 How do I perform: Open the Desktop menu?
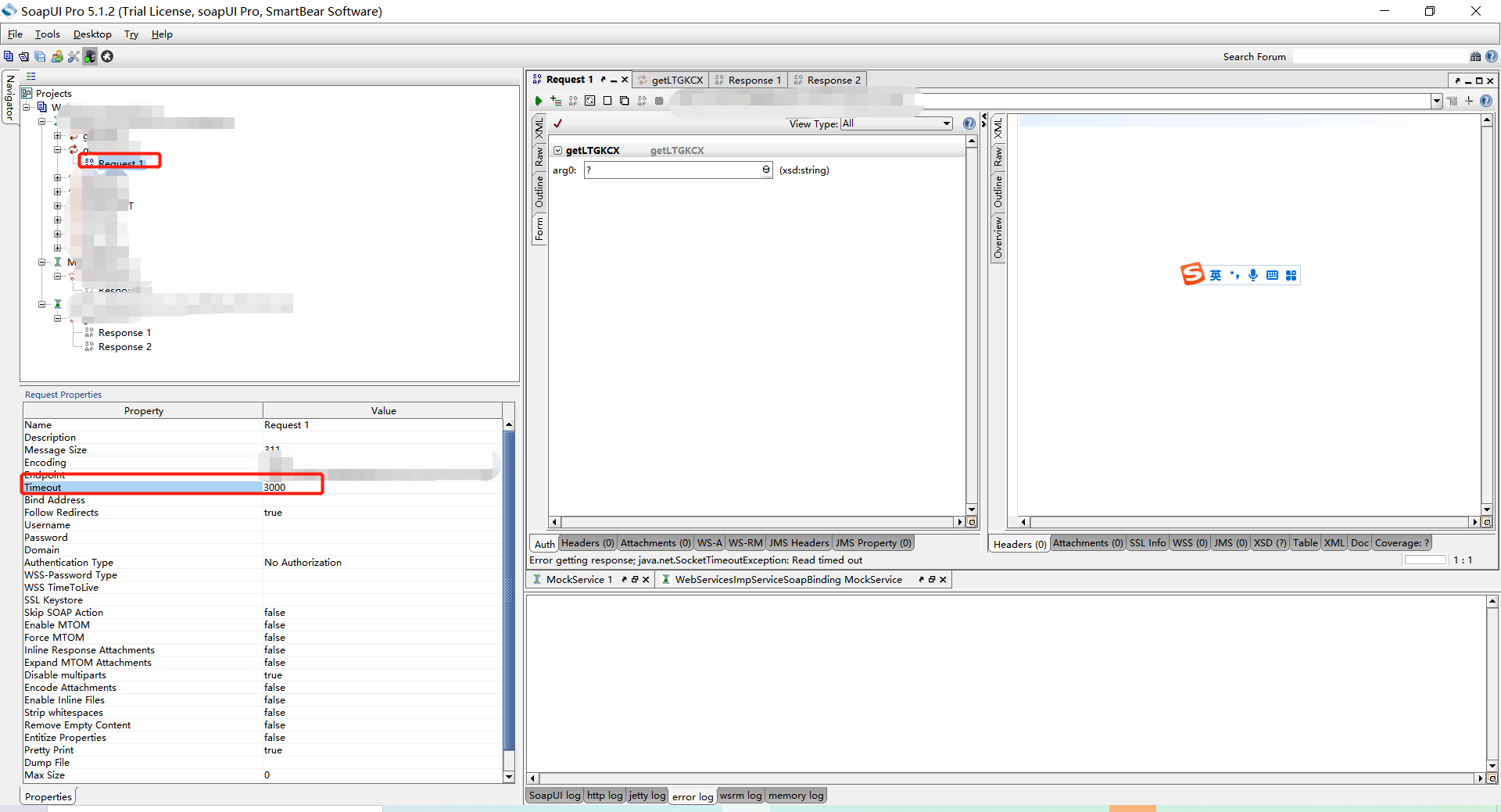tap(92, 34)
